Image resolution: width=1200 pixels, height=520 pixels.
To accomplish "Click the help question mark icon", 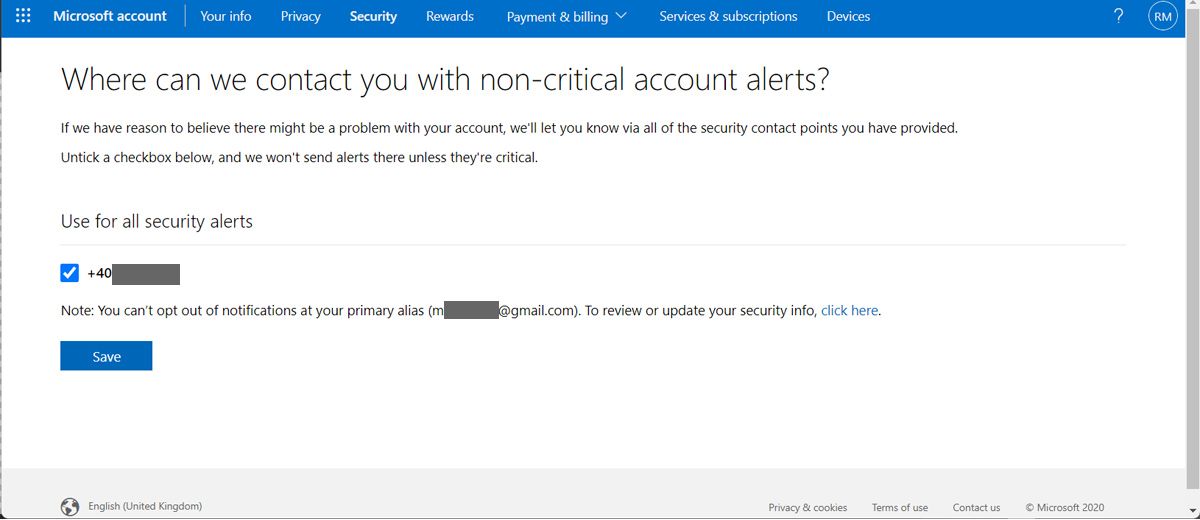I will (1118, 16).
